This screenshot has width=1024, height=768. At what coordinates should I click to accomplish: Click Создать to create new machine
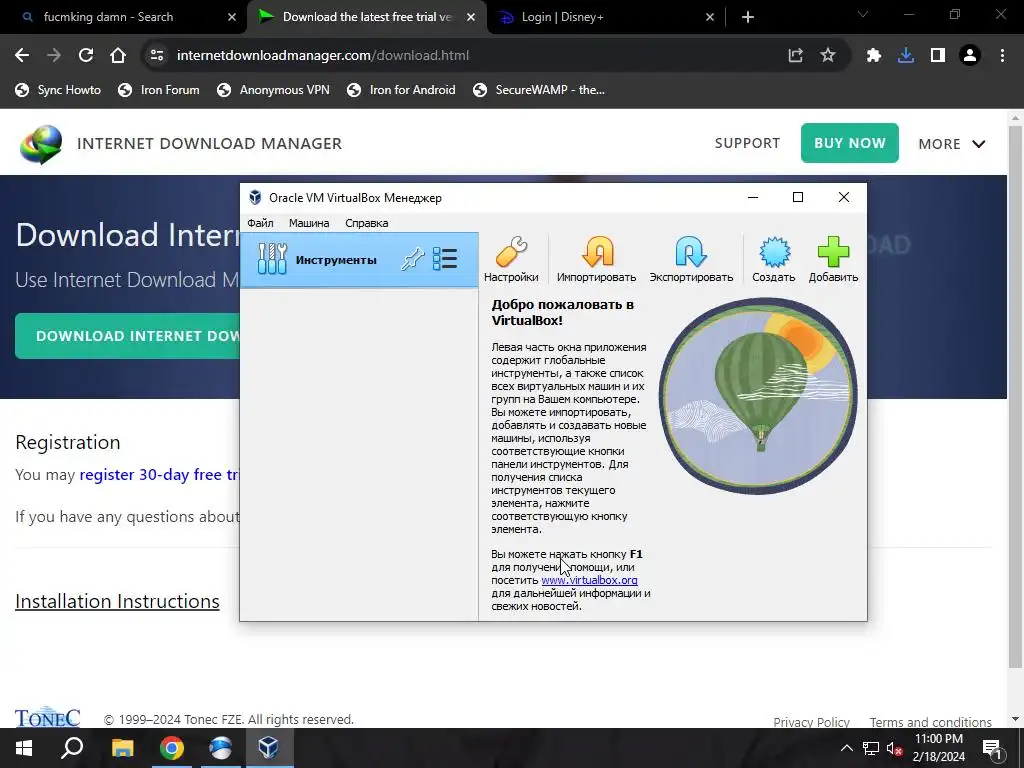coord(774,259)
